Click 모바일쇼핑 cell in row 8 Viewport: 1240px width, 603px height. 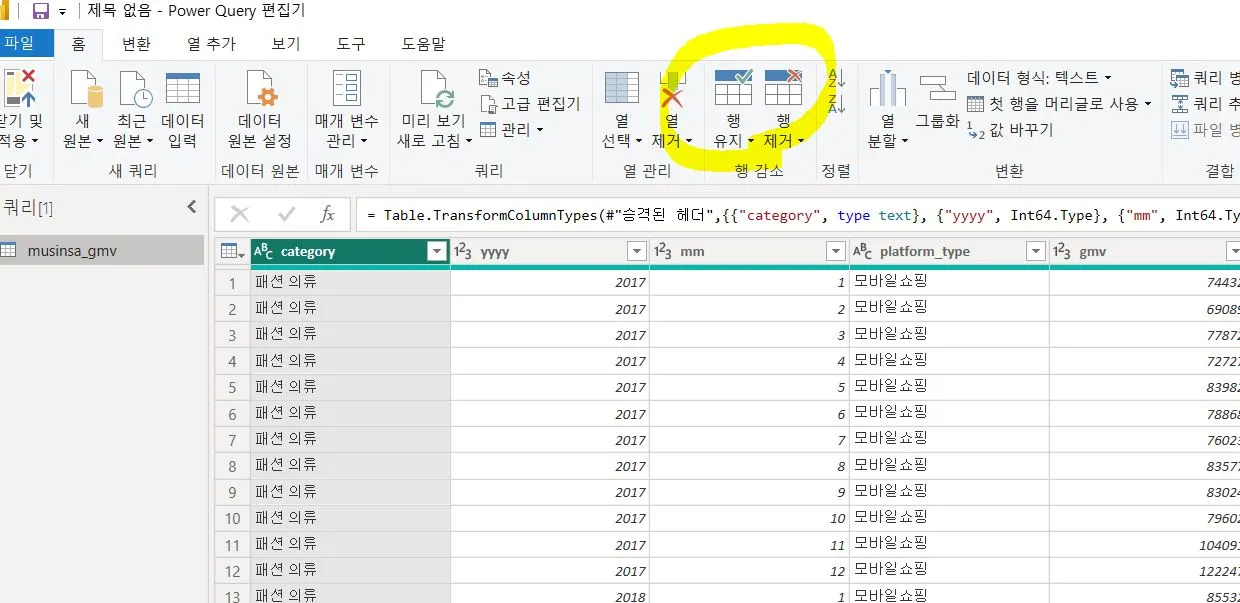[x=949, y=465]
